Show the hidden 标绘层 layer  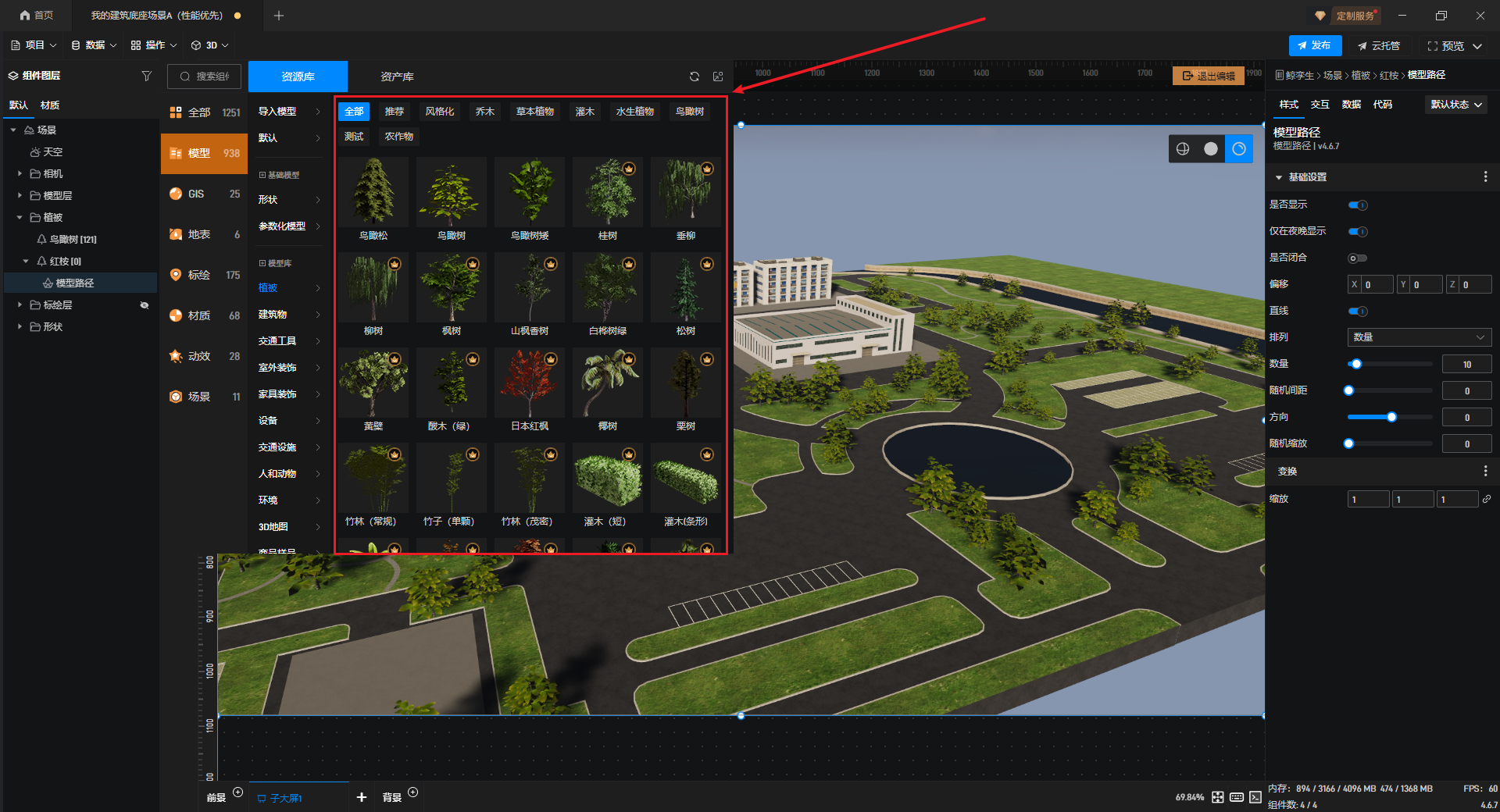coord(144,305)
